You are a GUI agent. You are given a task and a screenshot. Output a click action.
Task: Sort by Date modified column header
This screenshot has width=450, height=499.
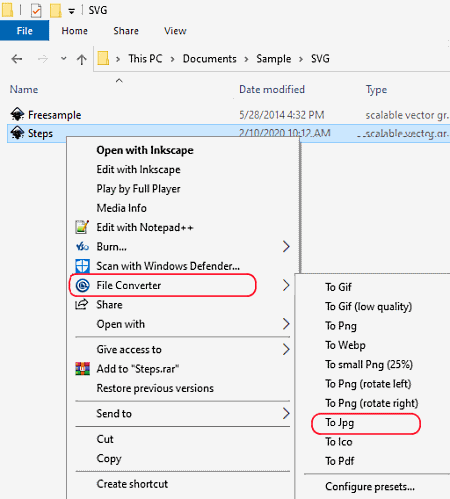272,89
